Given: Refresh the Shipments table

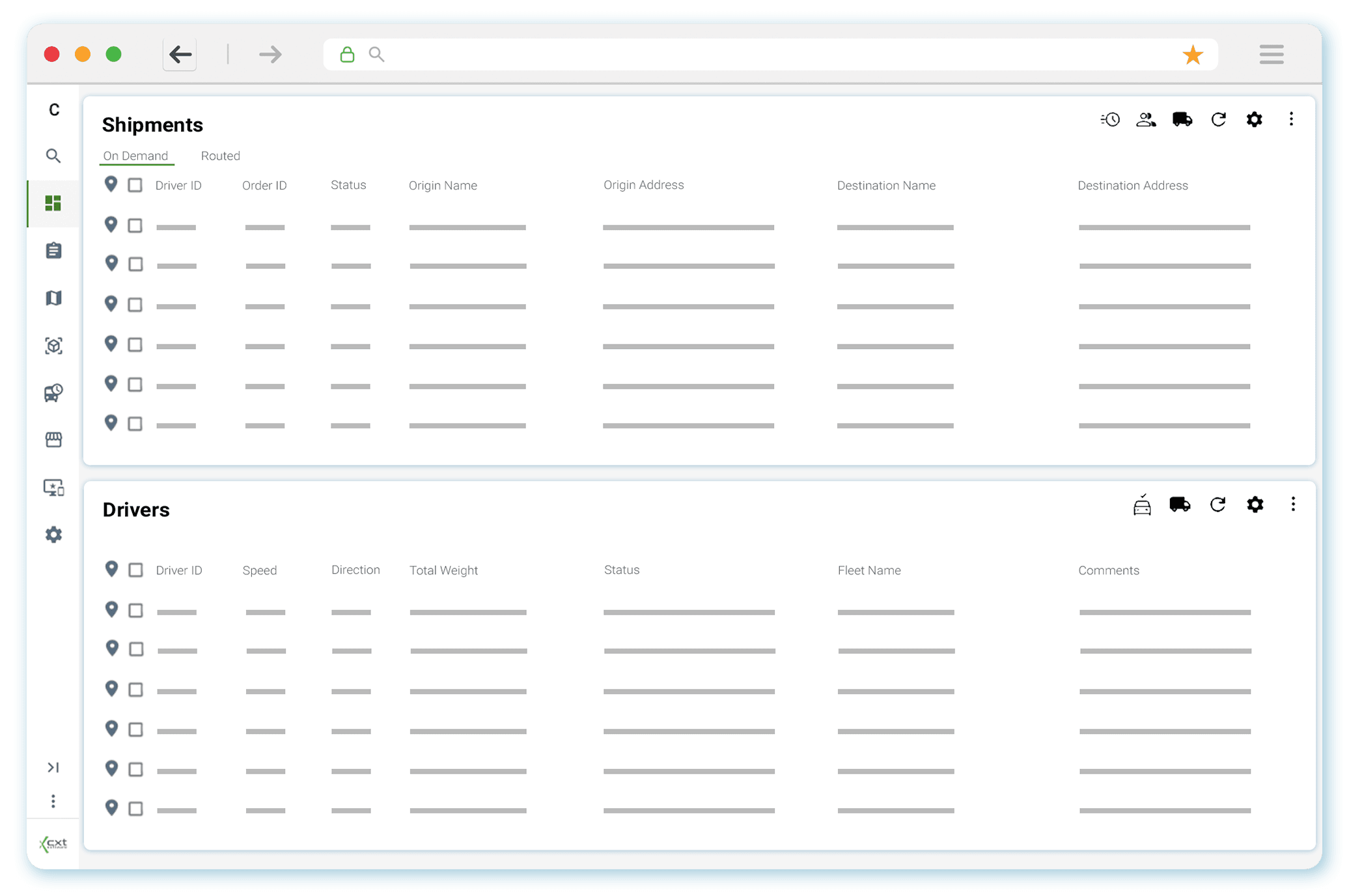Looking at the screenshot, I should 1218,119.
